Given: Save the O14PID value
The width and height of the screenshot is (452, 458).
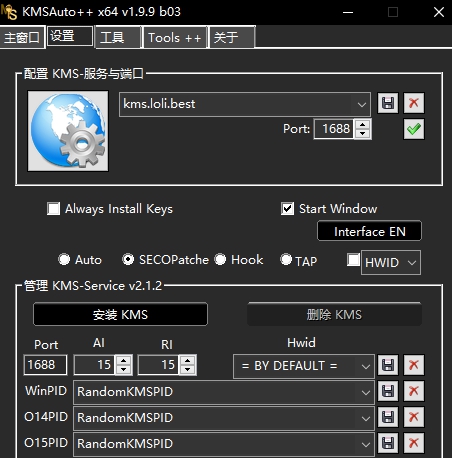Looking at the screenshot, I should pyautogui.click(x=388, y=417).
